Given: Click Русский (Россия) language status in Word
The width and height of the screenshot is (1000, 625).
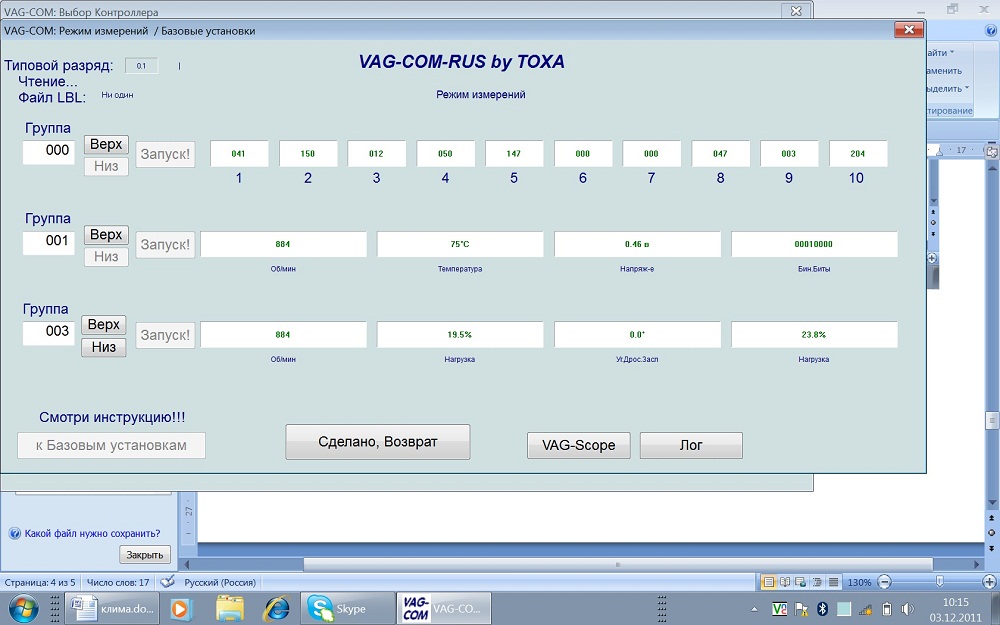Looking at the screenshot, I should (220, 582).
